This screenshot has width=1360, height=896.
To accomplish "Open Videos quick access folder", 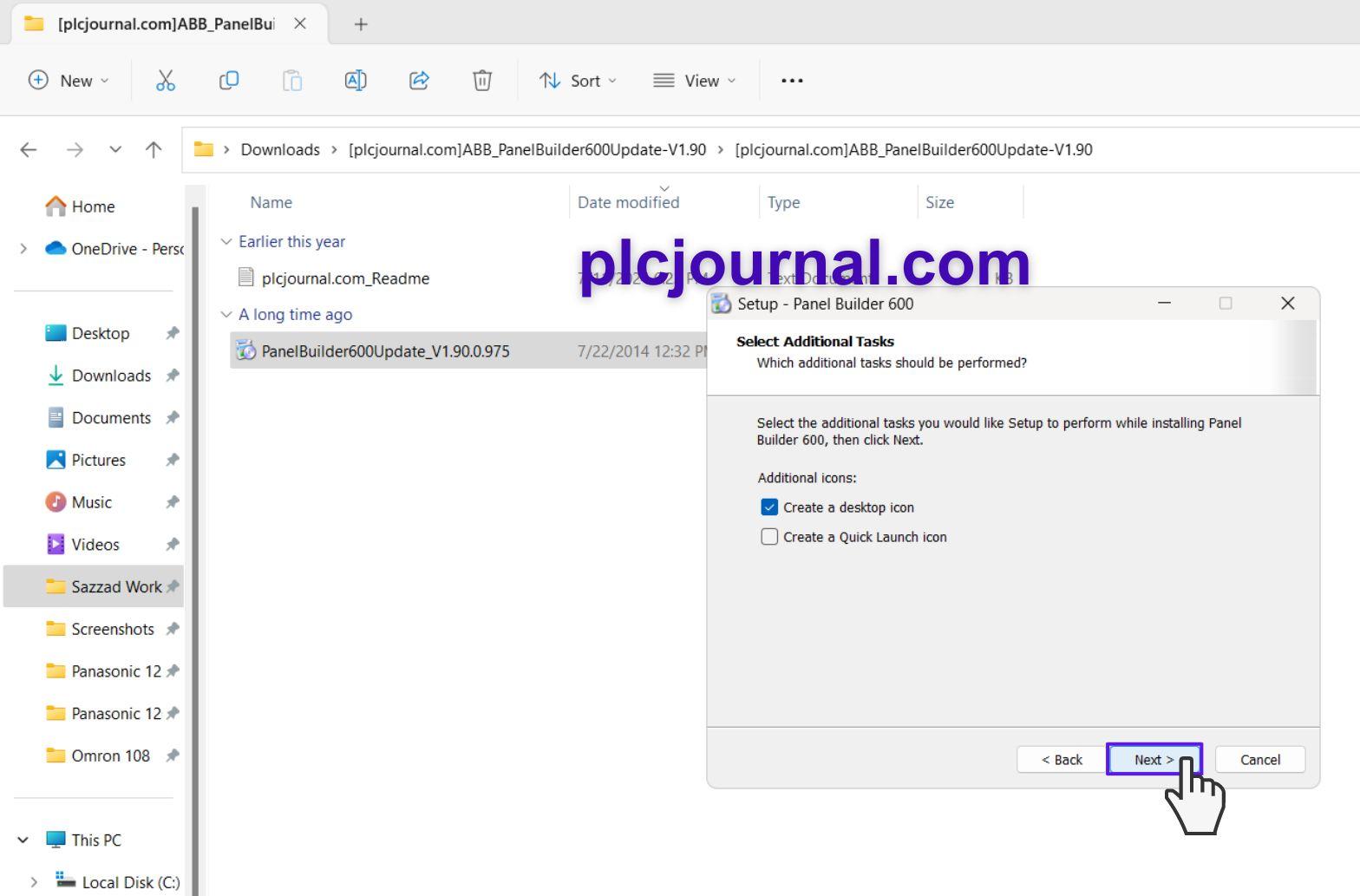I will [95, 545].
